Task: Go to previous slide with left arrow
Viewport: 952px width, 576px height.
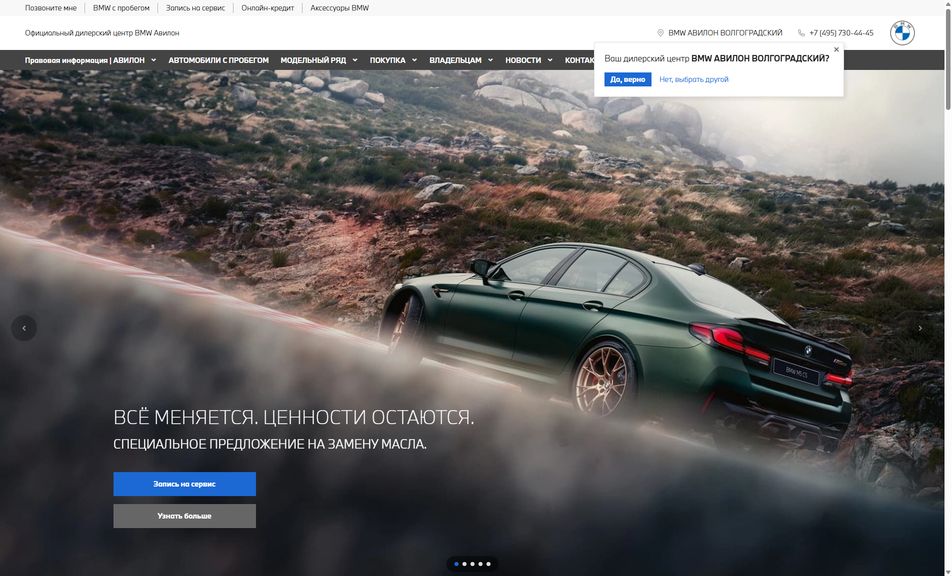Action: point(24,328)
